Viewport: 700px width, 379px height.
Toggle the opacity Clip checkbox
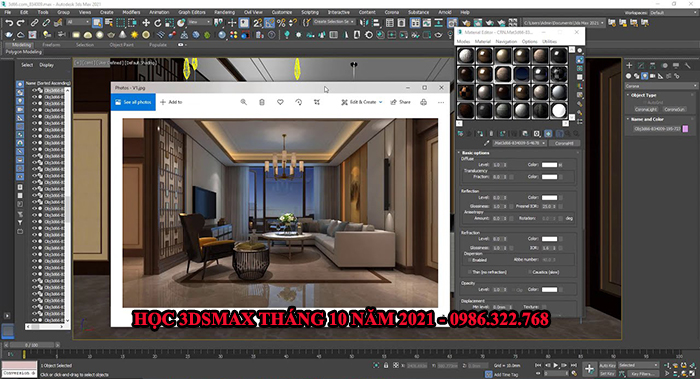pos(513,290)
